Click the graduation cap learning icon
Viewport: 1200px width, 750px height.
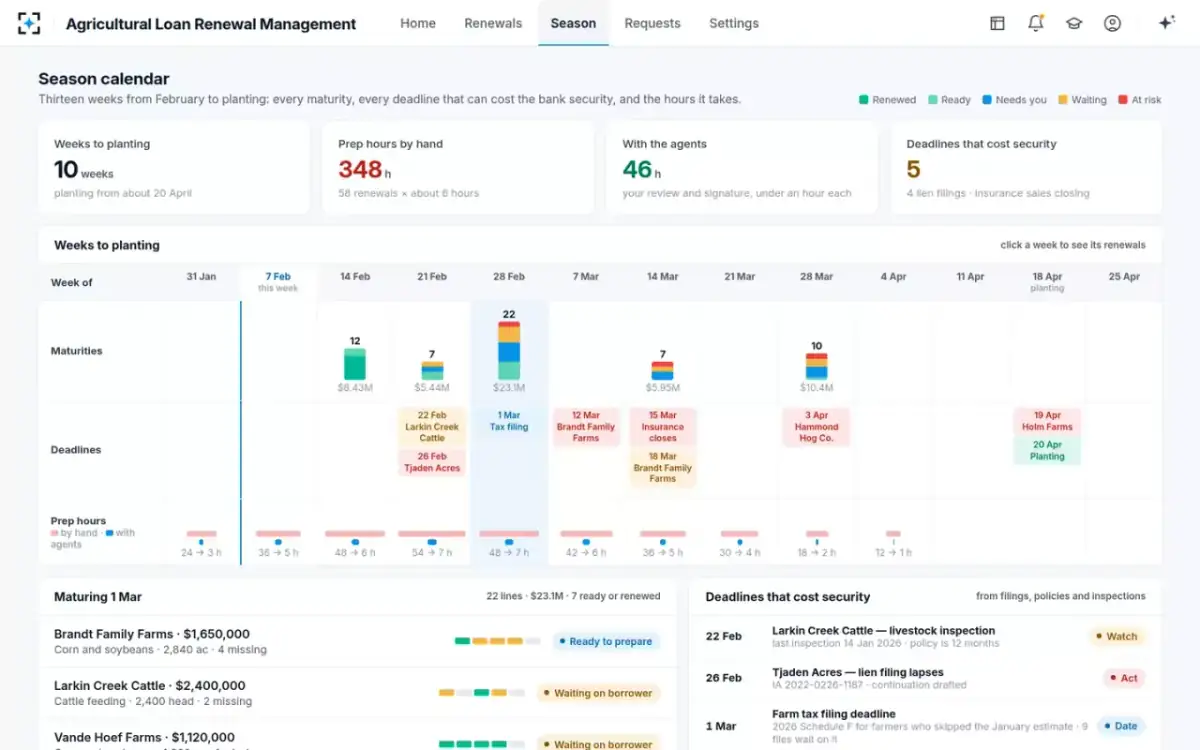(x=1074, y=23)
